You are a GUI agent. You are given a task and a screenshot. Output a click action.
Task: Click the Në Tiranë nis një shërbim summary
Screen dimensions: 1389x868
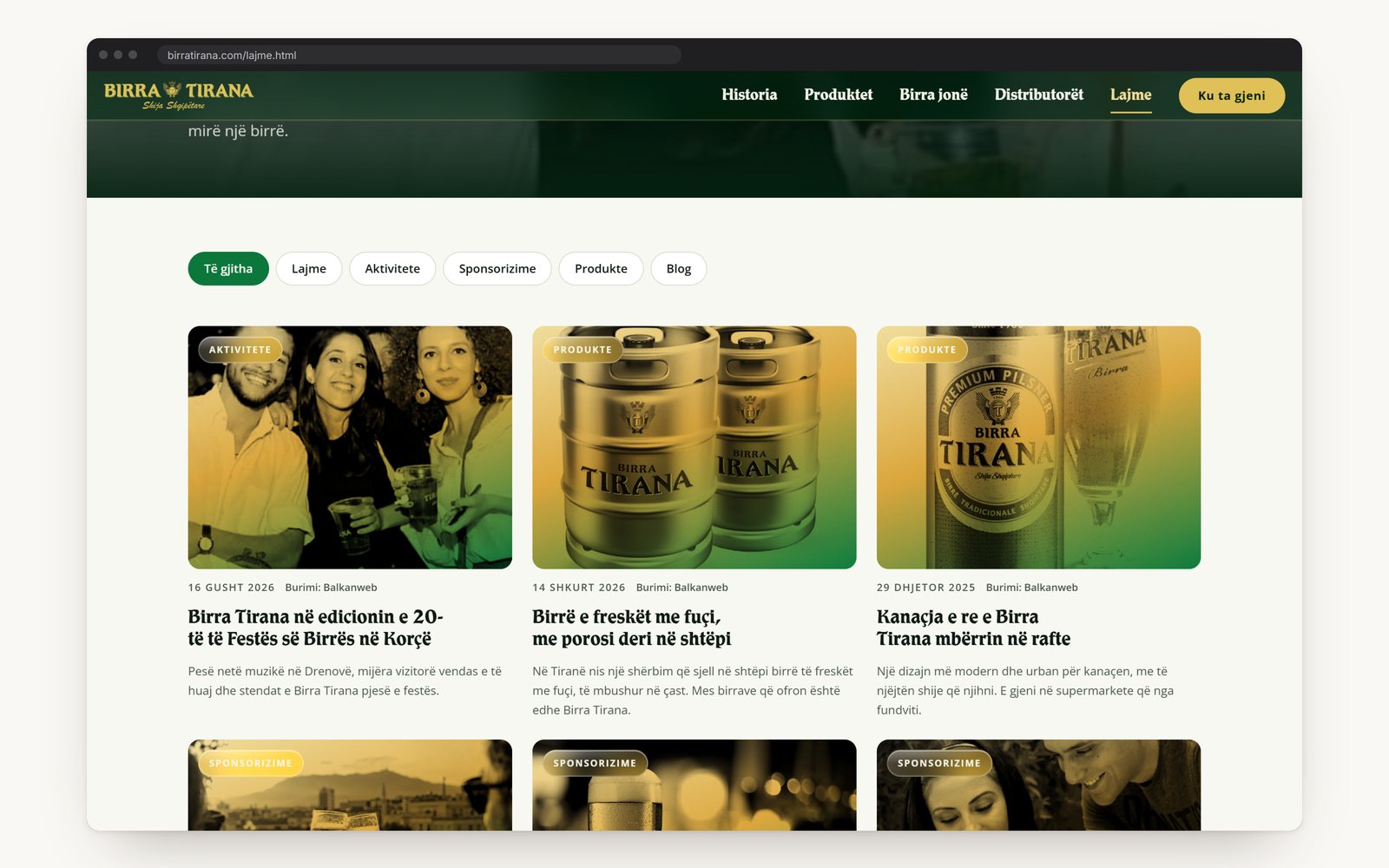693,691
